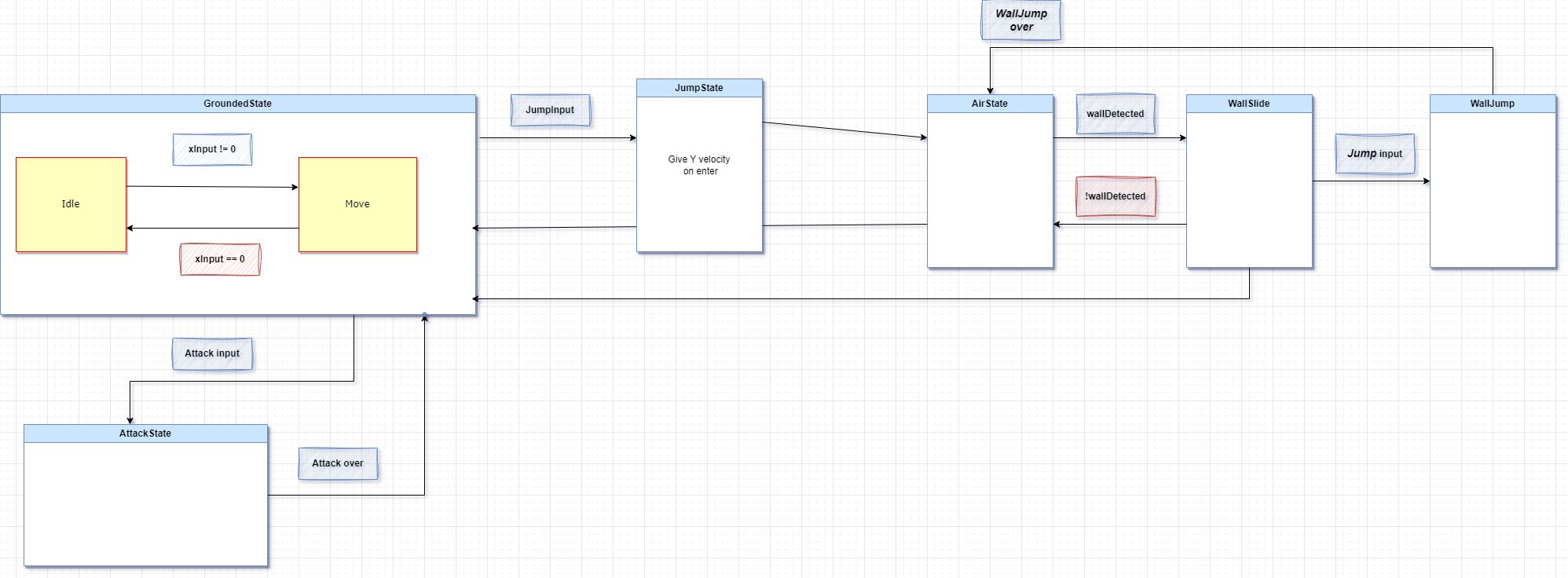Select the blue 'xInput != 0' label
Viewport: 1568px width, 578px height.
click(212, 149)
